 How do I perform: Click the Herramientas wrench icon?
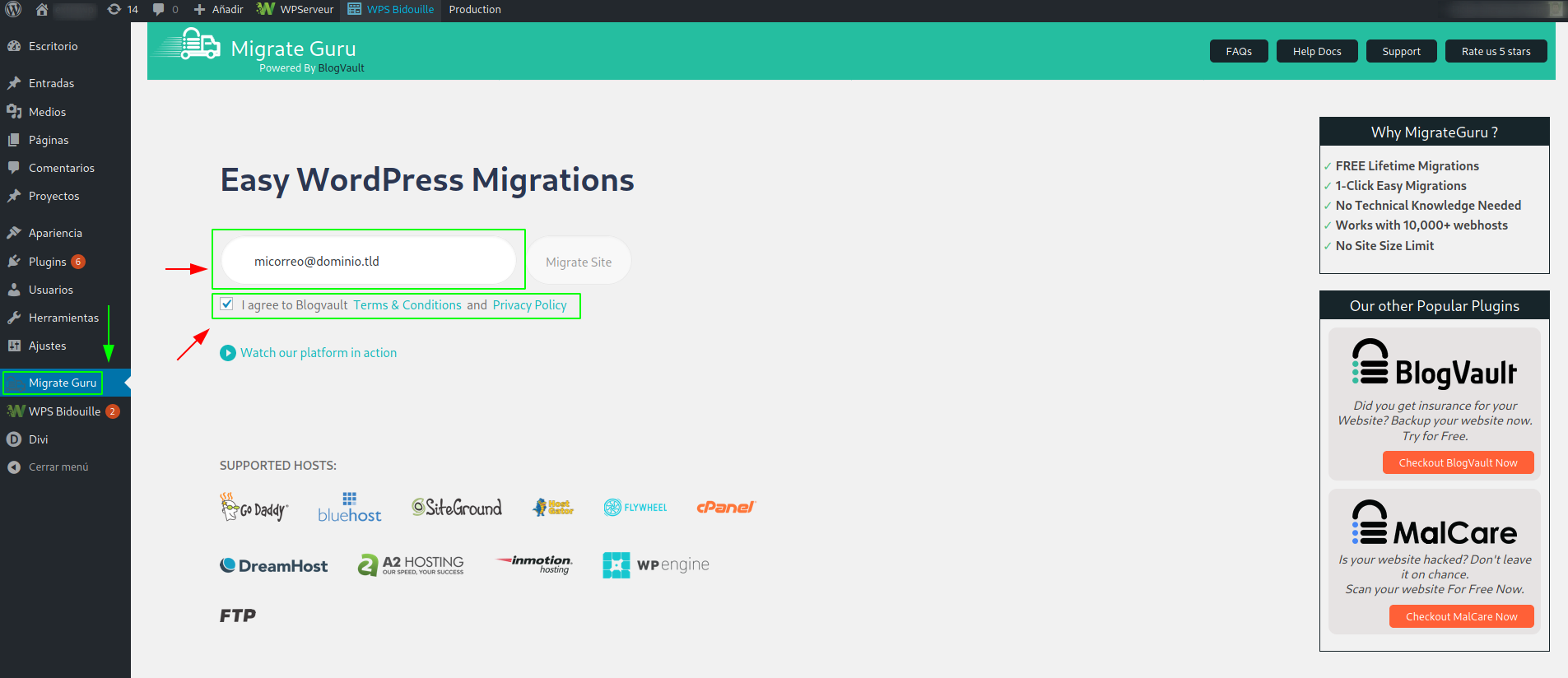(x=14, y=318)
